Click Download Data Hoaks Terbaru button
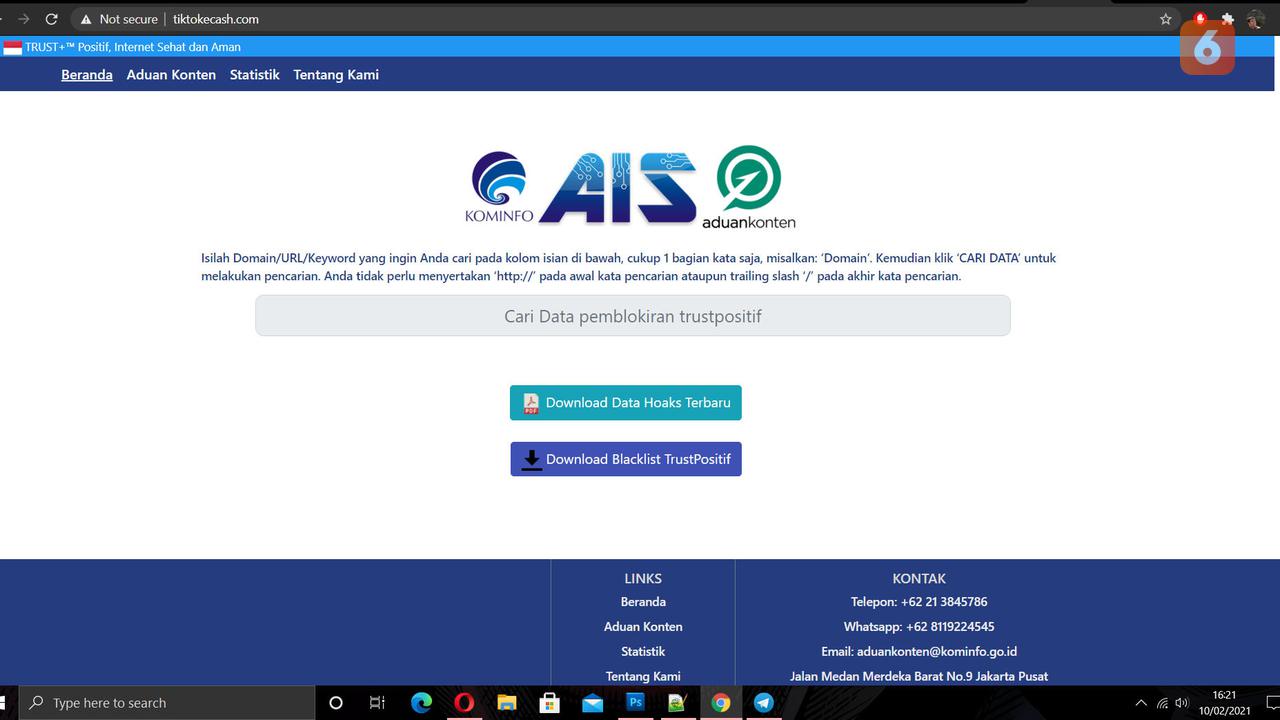1280x720 pixels. (x=626, y=403)
